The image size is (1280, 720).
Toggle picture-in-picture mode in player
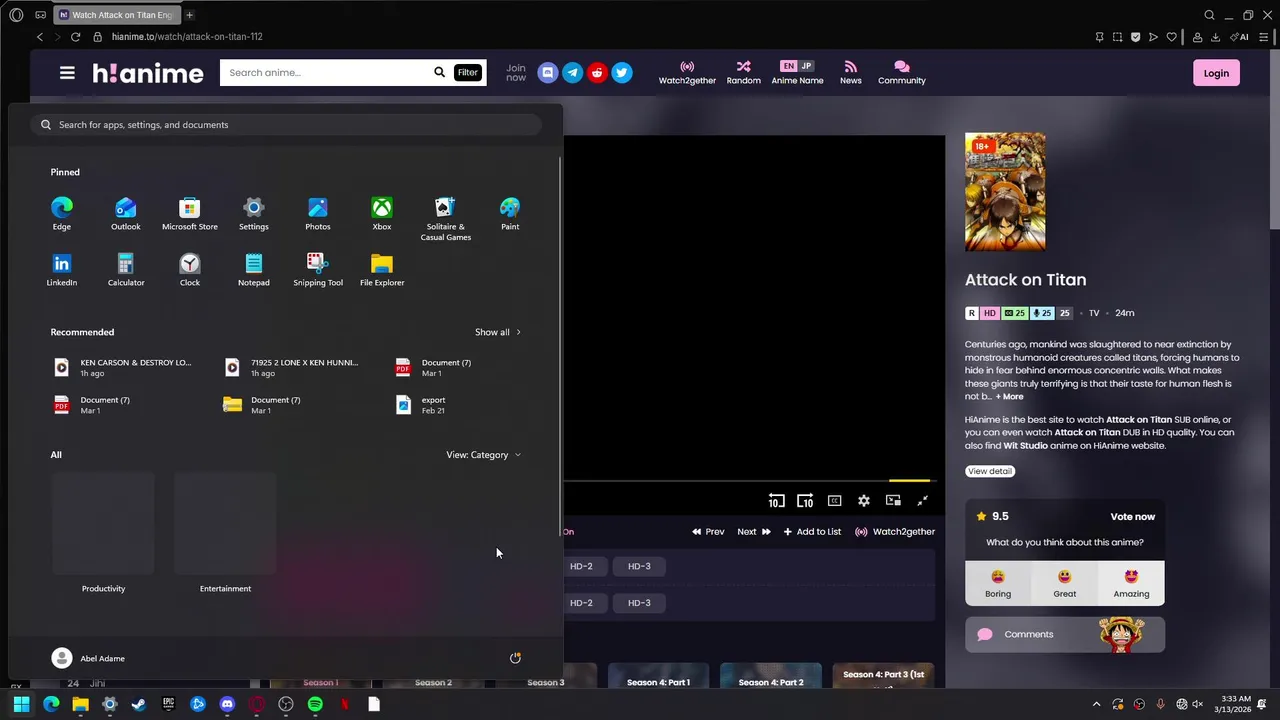point(893,501)
